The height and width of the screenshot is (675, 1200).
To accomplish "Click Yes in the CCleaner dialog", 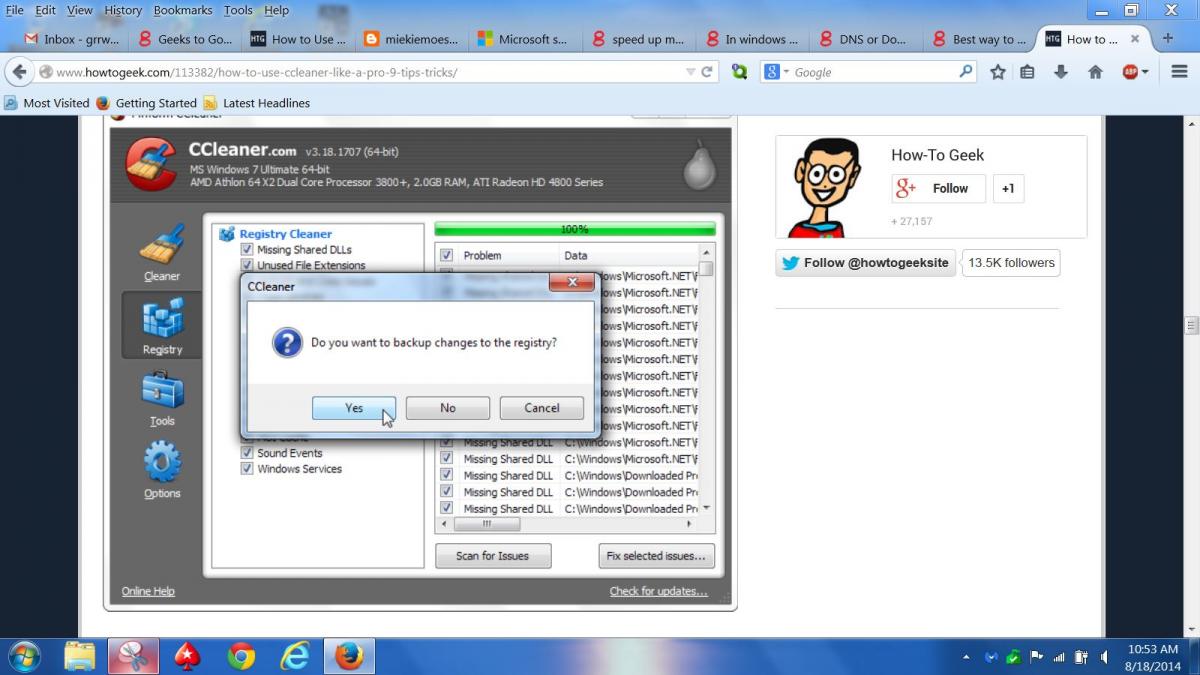I will coord(354,408).
